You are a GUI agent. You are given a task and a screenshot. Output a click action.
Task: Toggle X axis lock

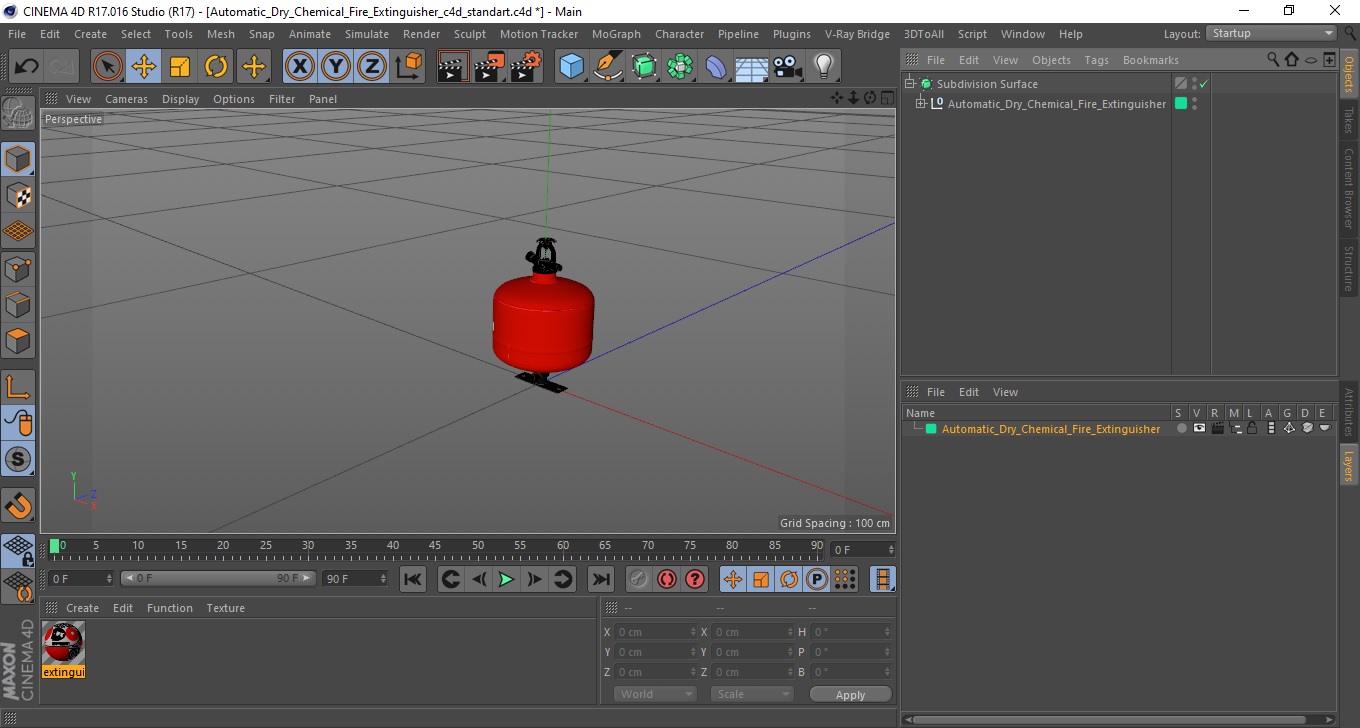300,67
